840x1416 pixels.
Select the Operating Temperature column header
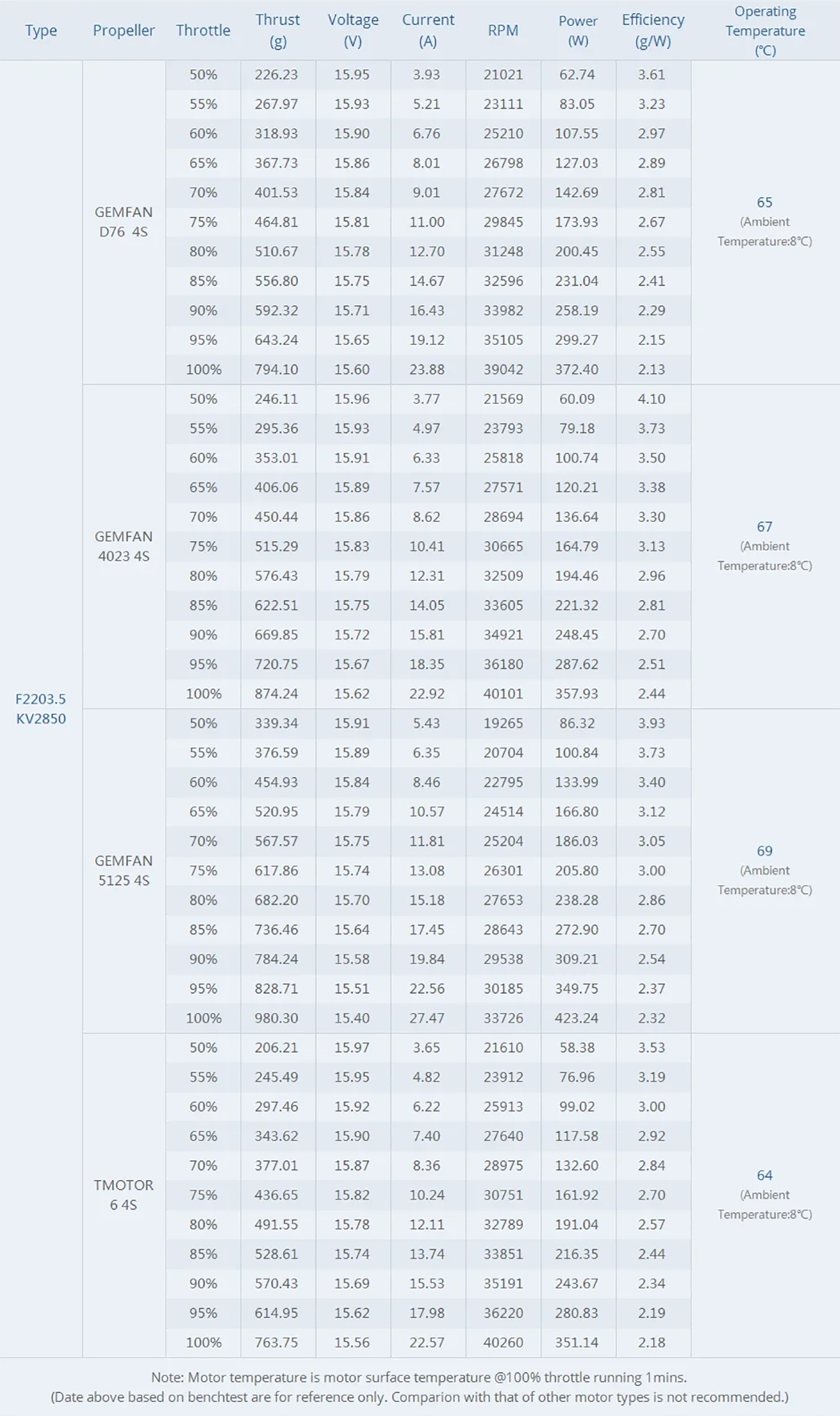click(765, 31)
